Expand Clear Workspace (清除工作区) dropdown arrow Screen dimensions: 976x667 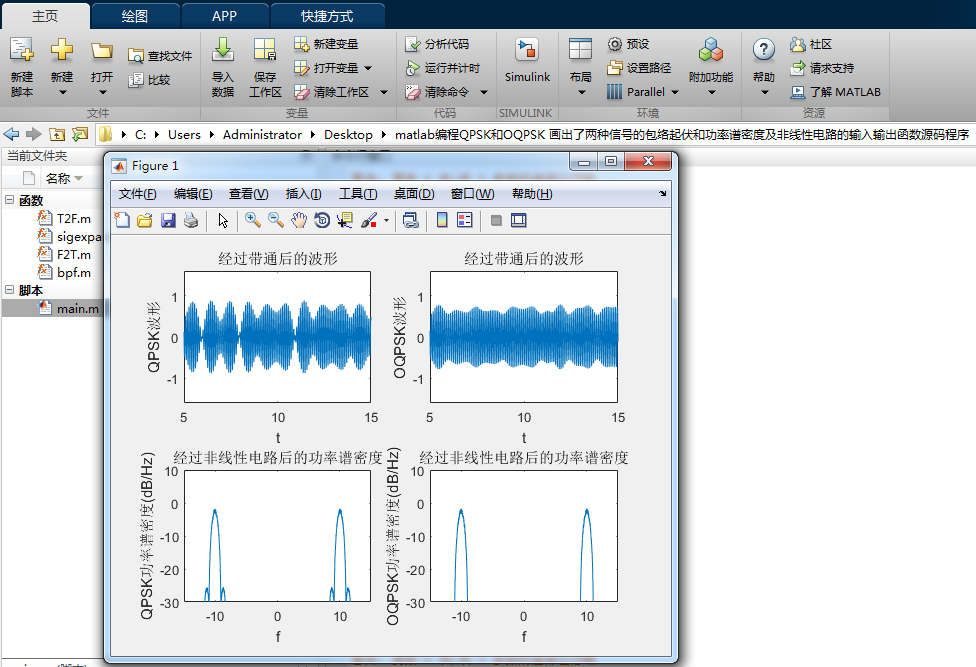[x=384, y=92]
